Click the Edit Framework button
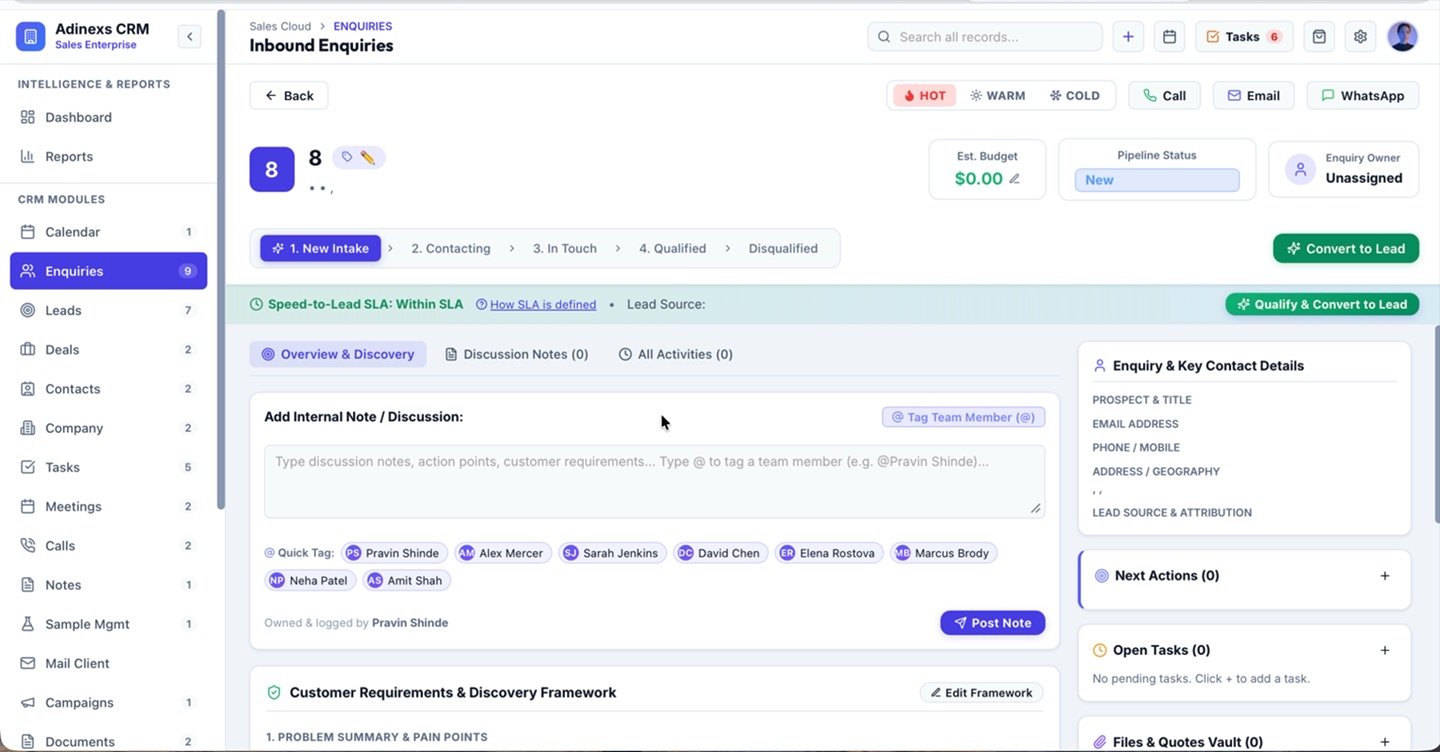This screenshot has width=1440, height=752. pyautogui.click(x=982, y=693)
